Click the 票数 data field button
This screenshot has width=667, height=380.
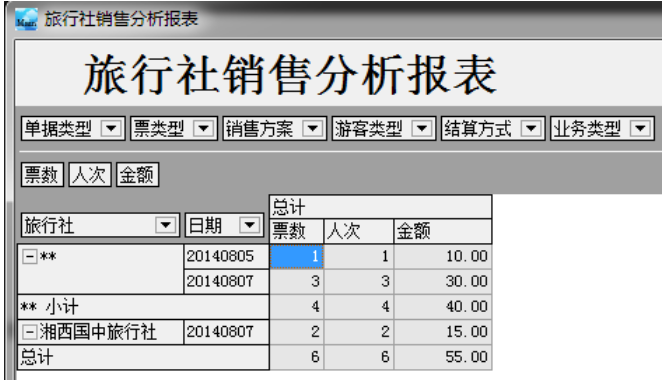42,174
